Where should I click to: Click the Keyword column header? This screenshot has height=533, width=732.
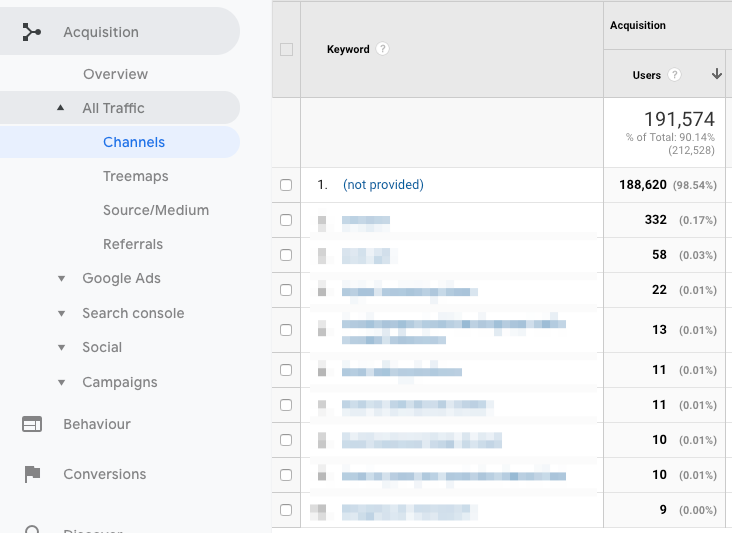tap(348, 49)
